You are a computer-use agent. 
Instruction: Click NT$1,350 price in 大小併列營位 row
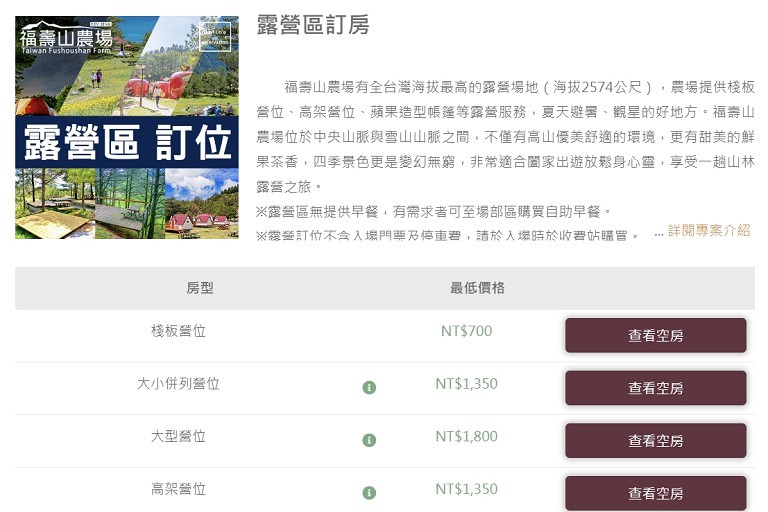(x=466, y=384)
